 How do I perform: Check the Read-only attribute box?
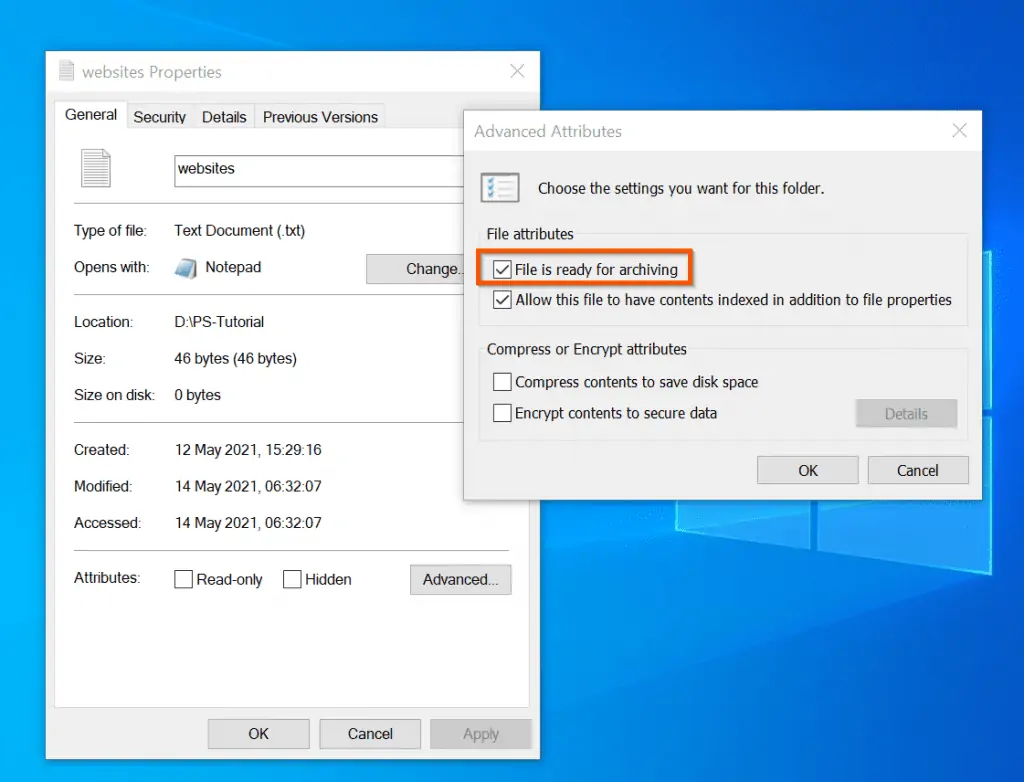point(183,579)
